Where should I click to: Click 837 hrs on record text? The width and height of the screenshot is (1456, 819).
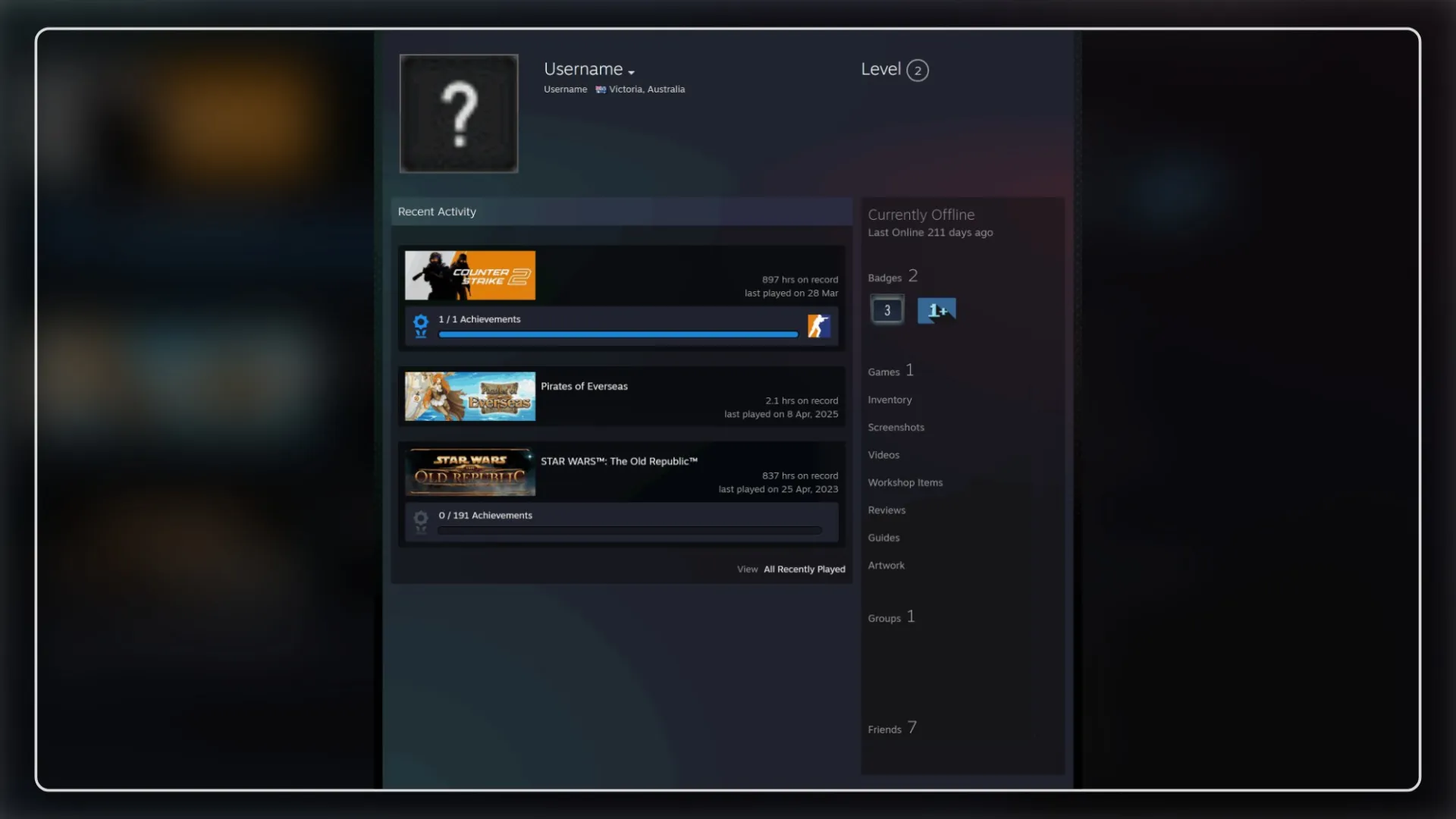pyautogui.click(x=800, y=476)
